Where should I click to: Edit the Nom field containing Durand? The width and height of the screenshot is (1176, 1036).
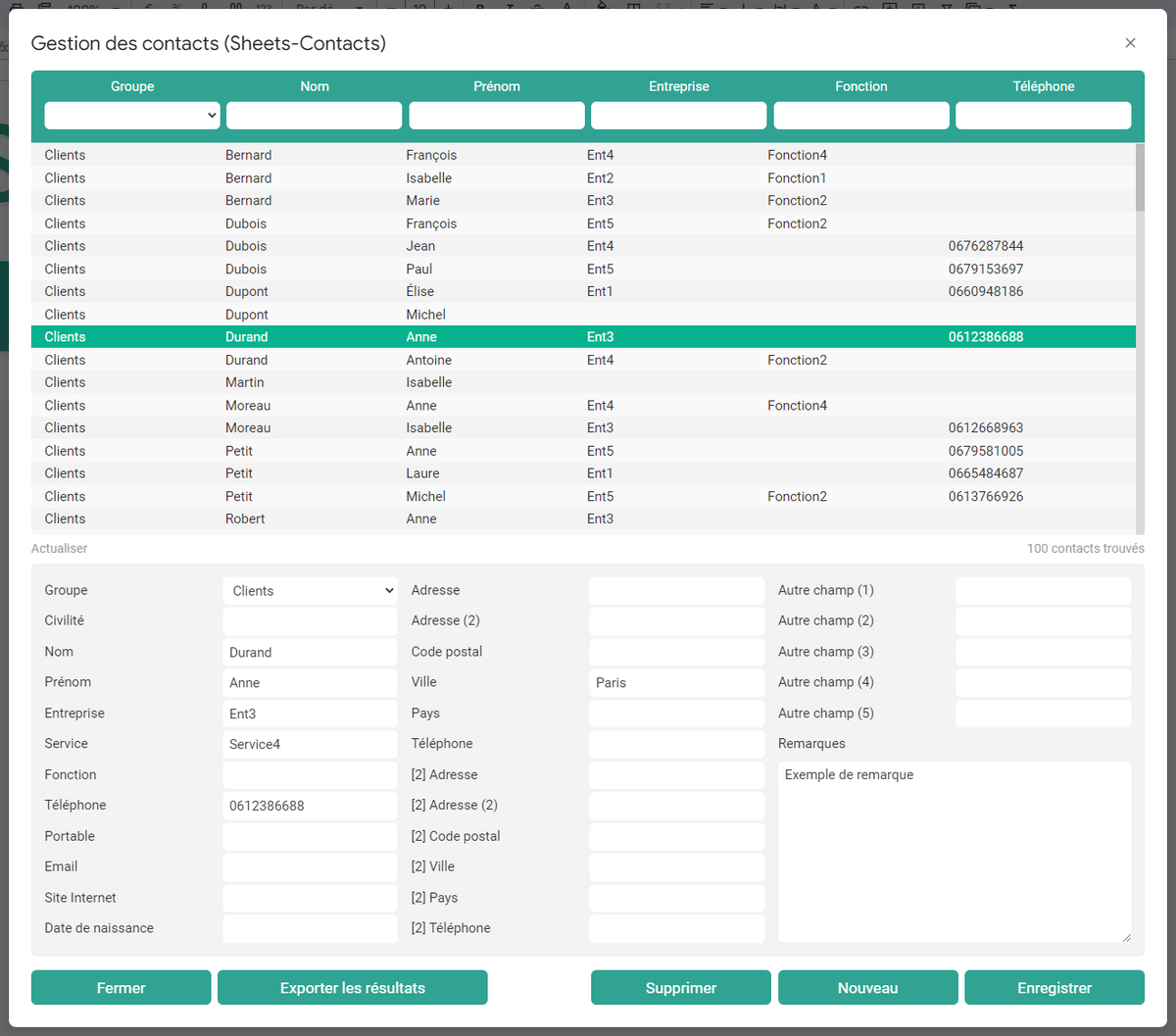pyautogui.click(x=311, y=652)
